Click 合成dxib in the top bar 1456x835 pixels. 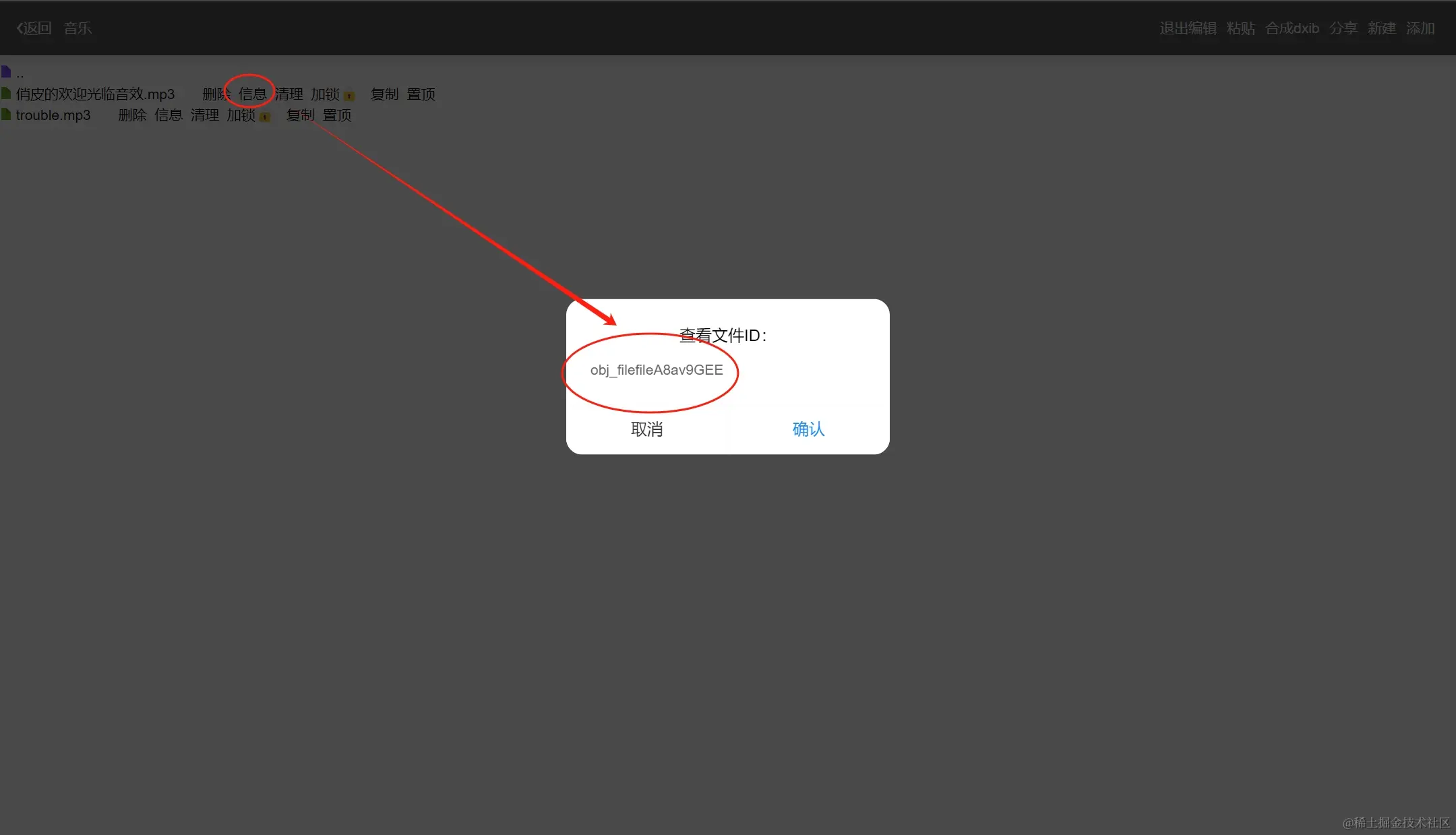click(x=1292, y=28)
